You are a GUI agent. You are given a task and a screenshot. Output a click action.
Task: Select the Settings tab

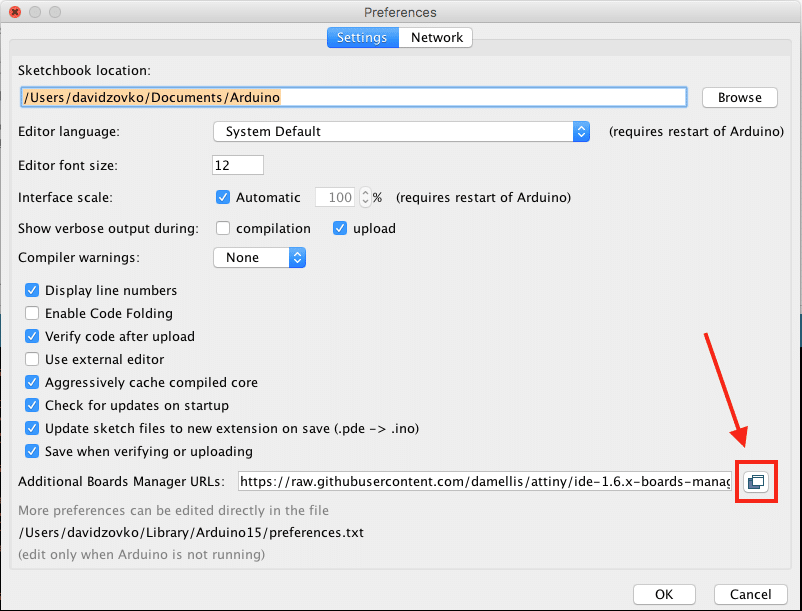tap(362, 37)
